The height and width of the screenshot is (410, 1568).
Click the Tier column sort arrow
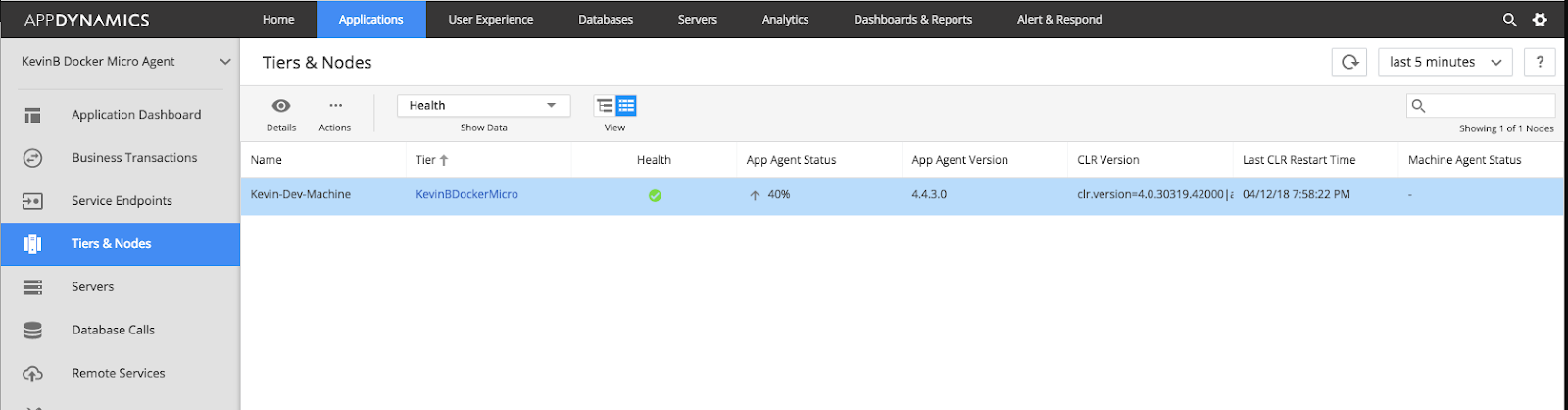tap(444, 160)
